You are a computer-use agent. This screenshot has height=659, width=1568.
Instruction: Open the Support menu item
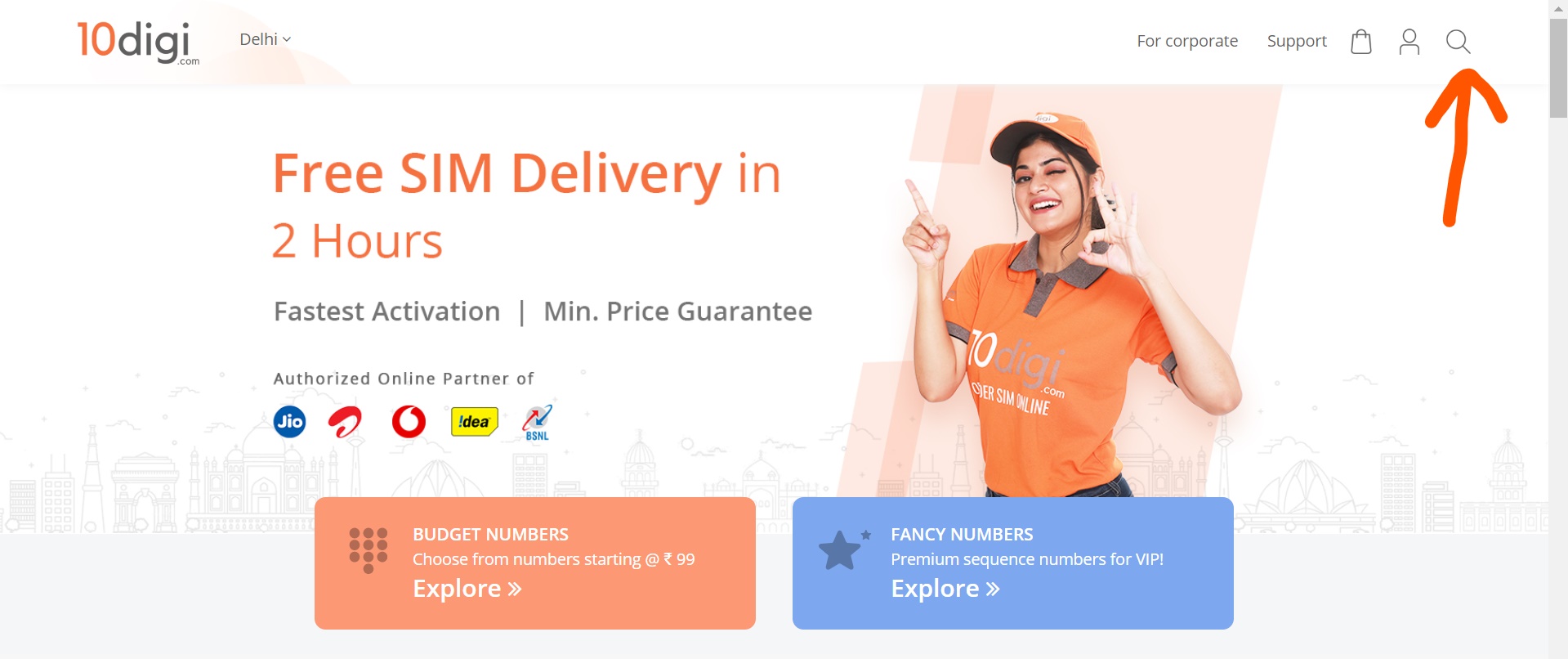click(x=1297, y=41)
